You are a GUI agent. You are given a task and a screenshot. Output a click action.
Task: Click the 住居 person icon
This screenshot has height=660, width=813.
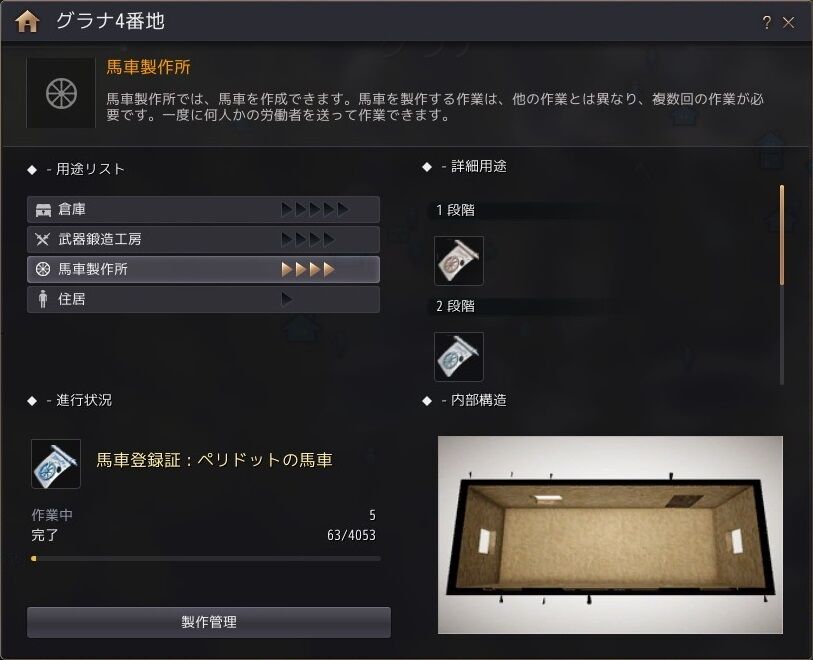[43, 299]
